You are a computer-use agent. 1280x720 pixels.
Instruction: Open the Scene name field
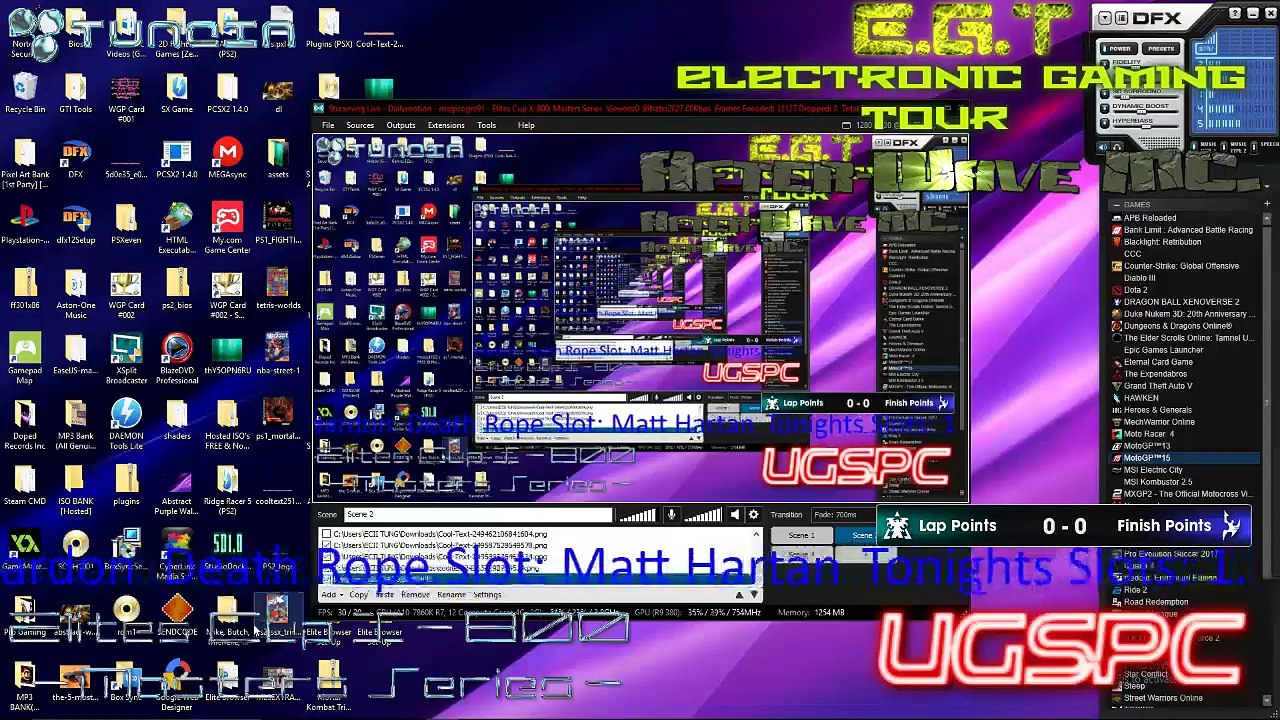478,515
